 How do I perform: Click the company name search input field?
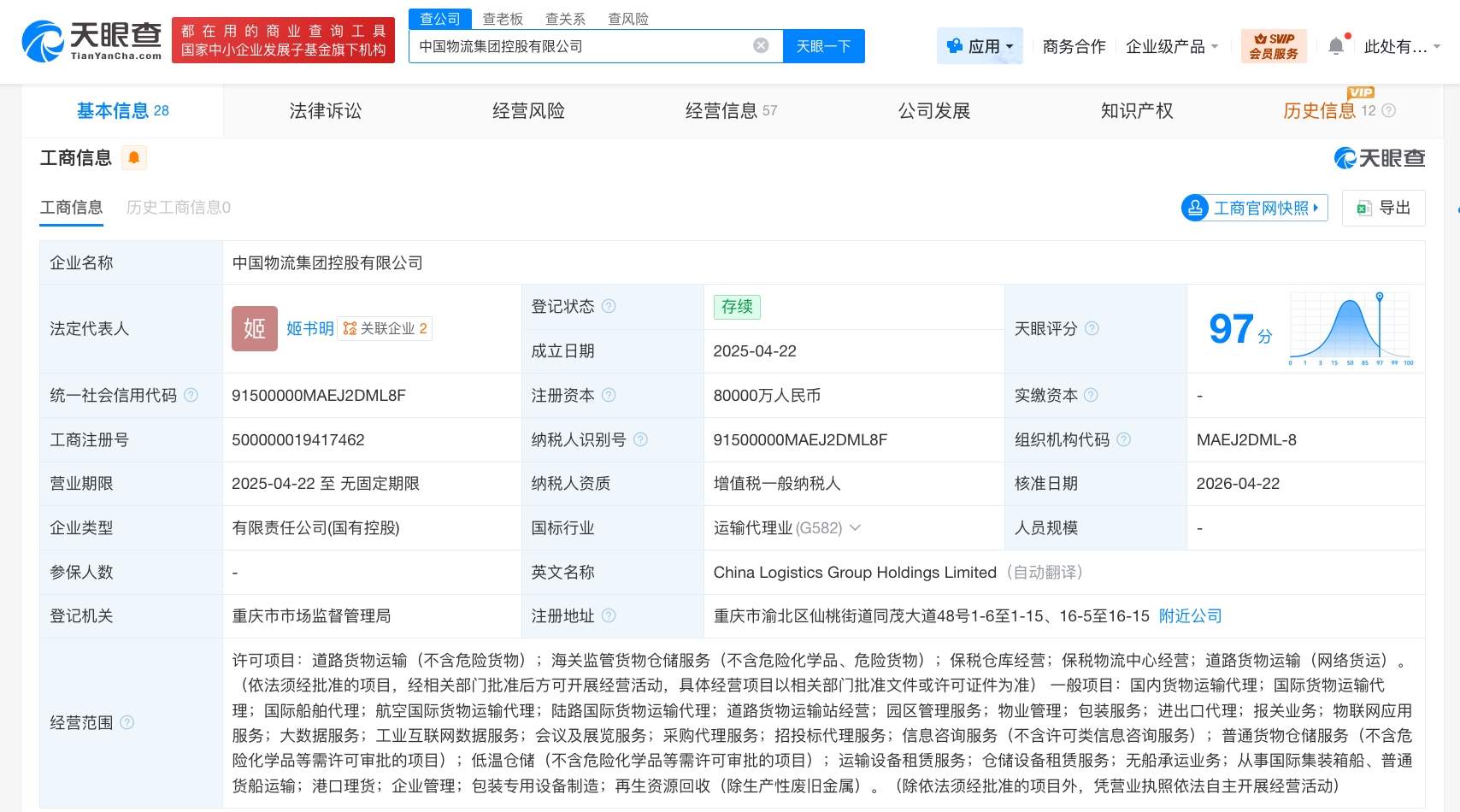pos(581,46)
